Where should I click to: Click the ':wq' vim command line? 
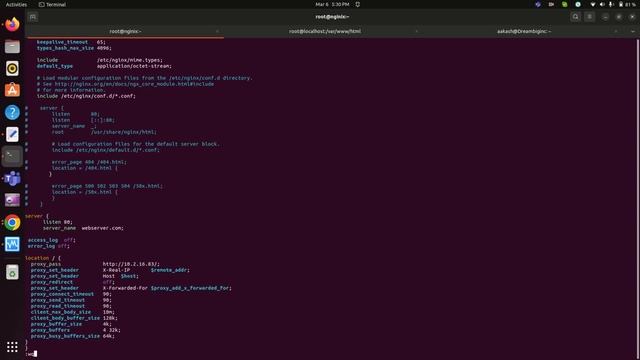31,354
